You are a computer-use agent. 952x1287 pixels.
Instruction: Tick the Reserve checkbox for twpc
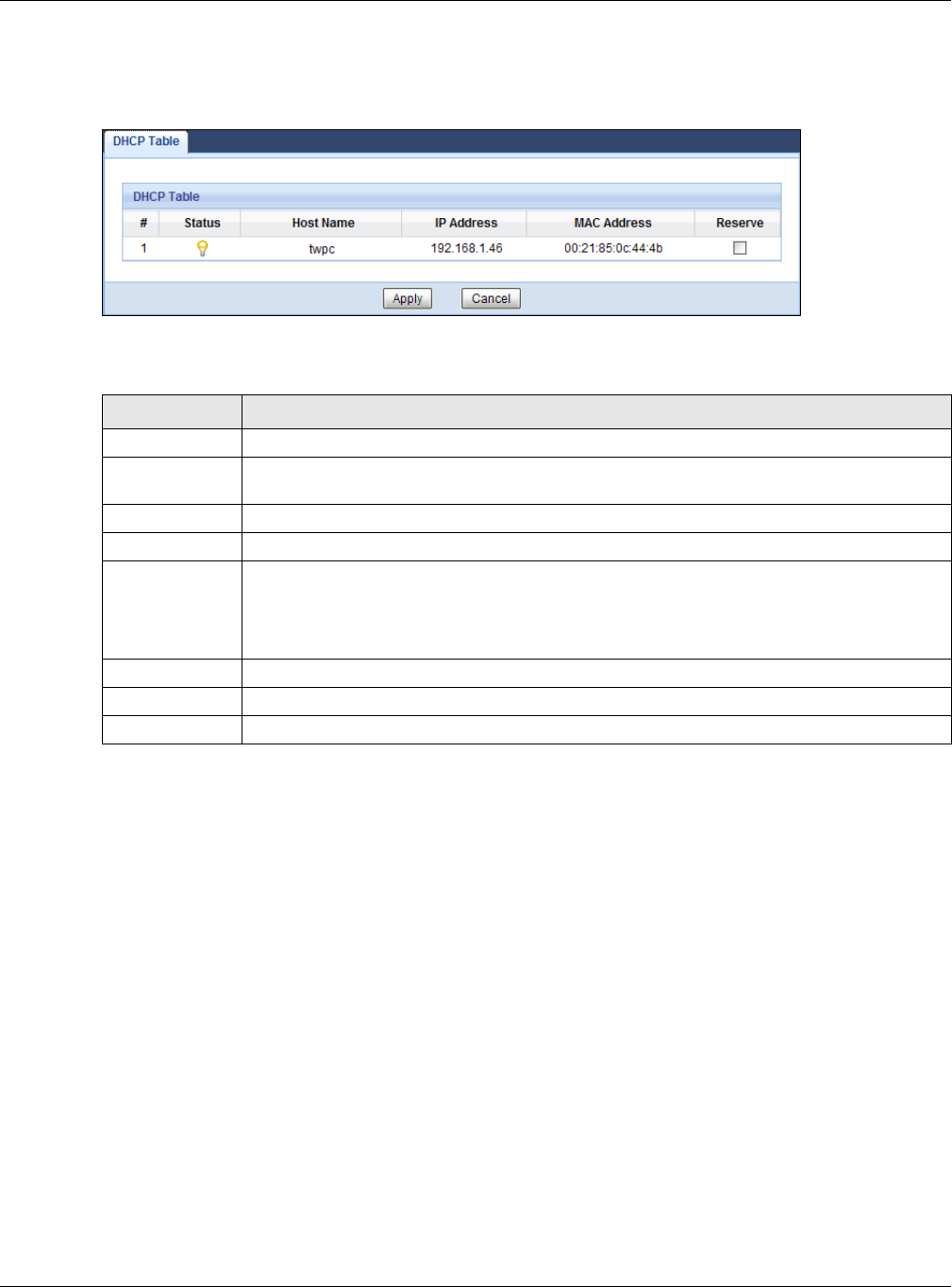740,248
